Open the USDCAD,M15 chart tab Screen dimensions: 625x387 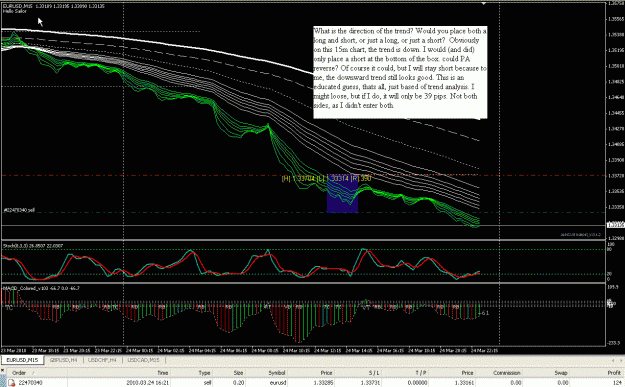(x=143, y=360)
